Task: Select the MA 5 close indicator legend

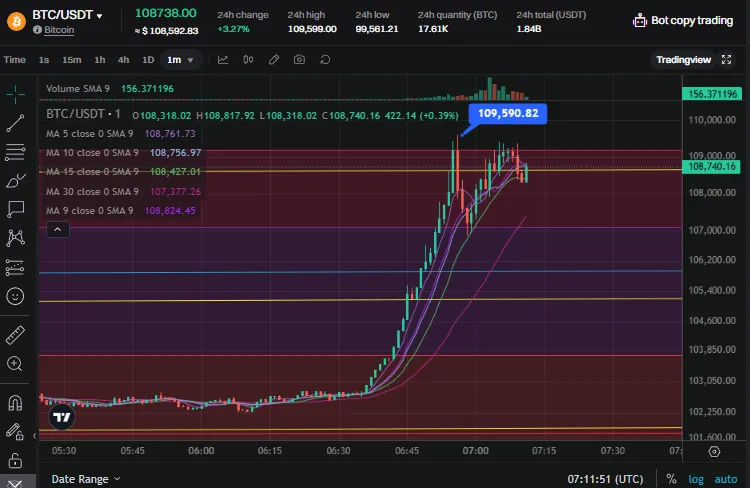Action: 121,133
